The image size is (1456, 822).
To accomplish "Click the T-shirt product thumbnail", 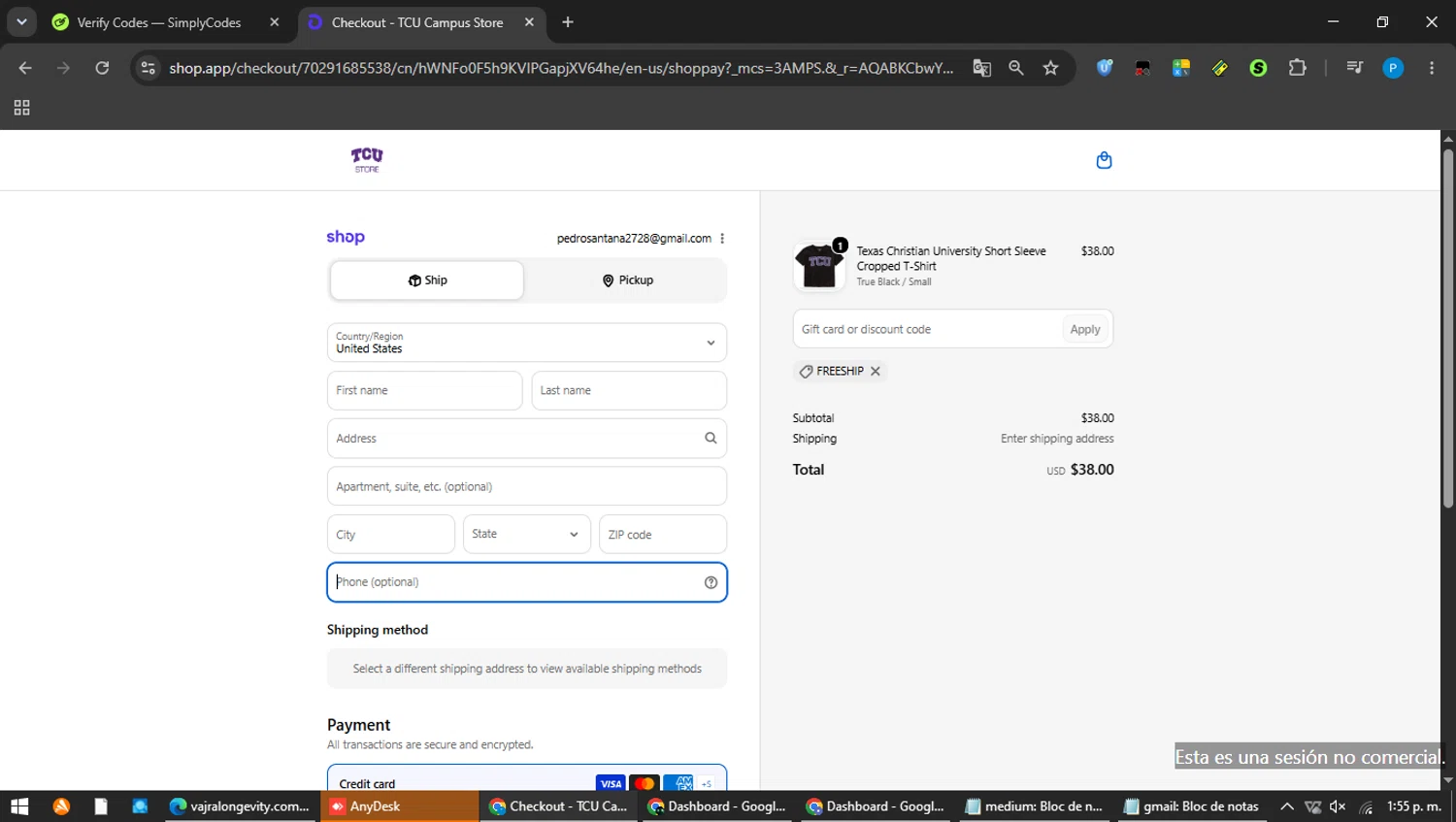I will [818, 266].
